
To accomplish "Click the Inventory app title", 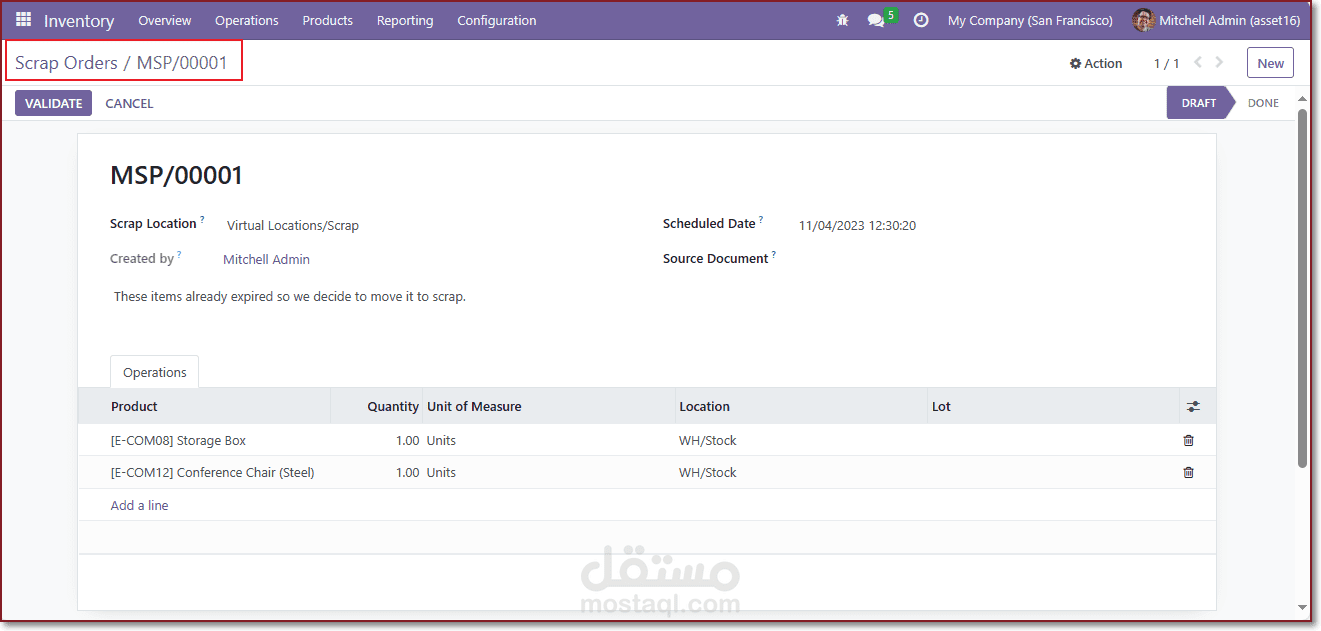I will point(79,21).
